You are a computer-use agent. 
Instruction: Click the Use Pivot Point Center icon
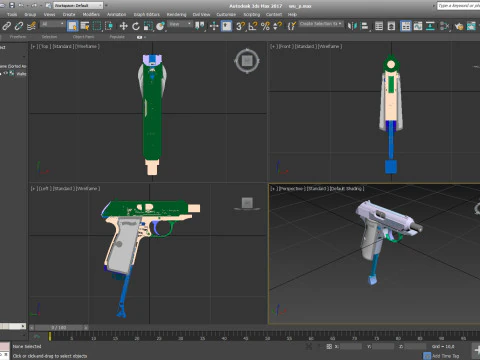point(199,26)
